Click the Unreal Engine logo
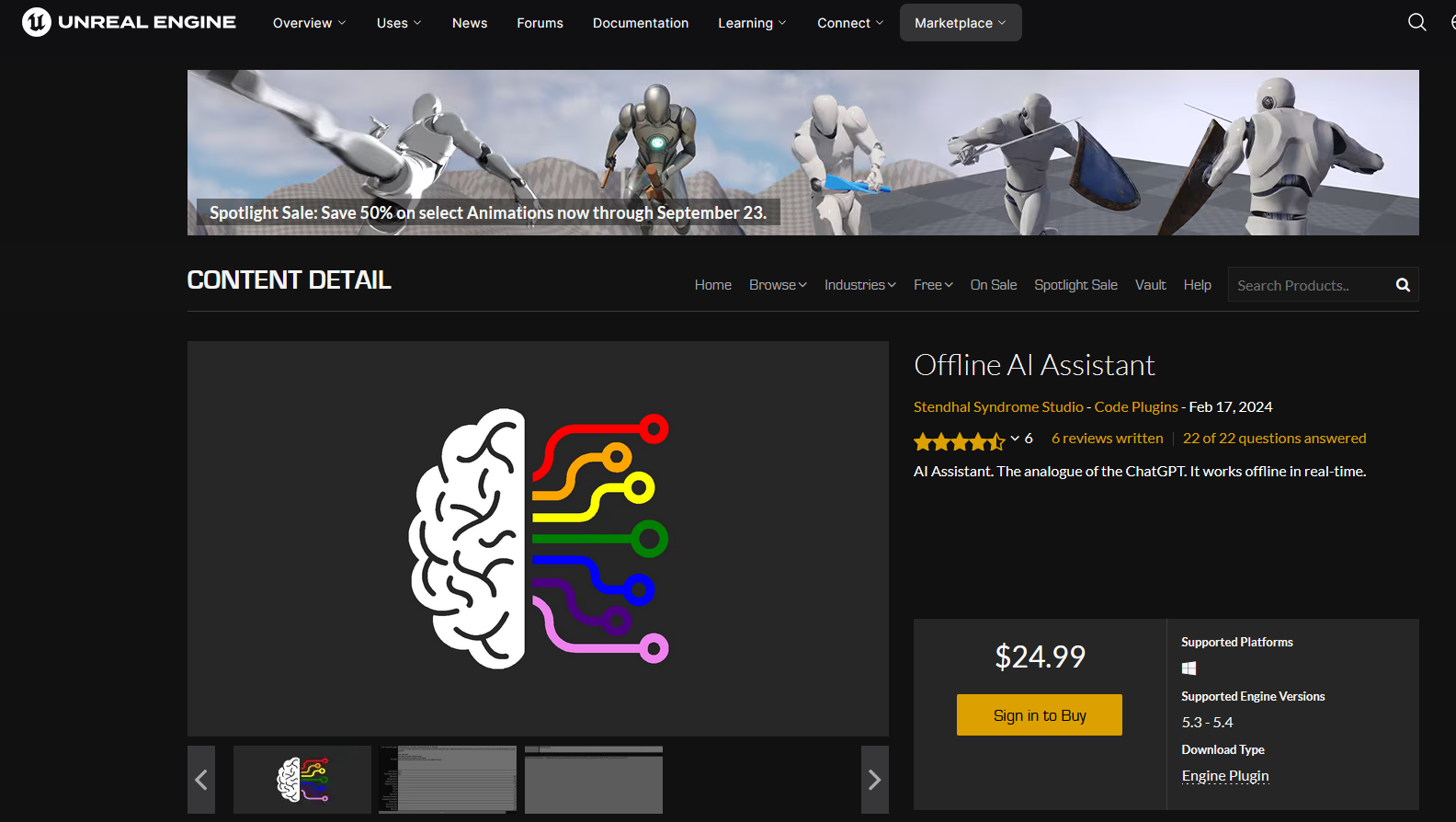This screenshot has width=1456, height=822. click(x=129, y=22)
